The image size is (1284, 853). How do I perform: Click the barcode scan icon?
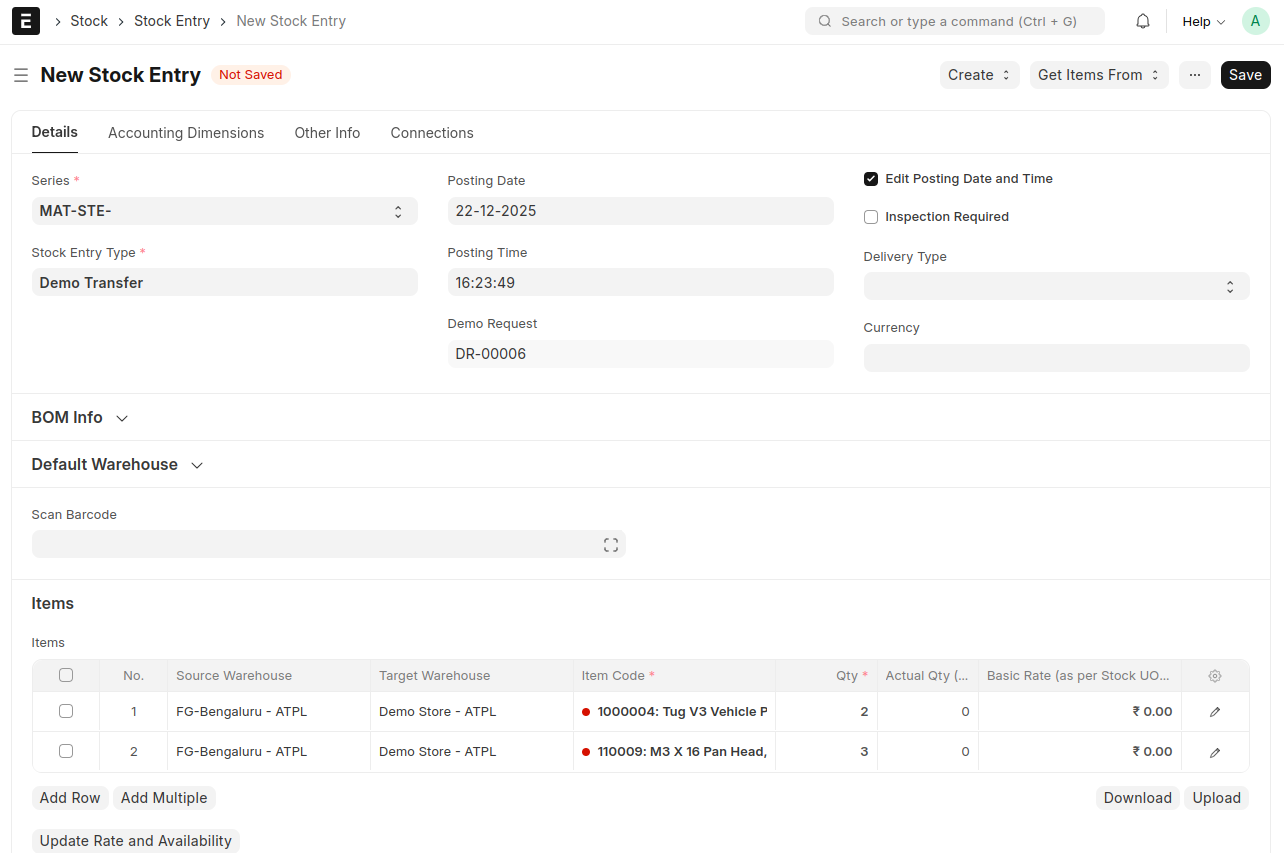tap(610, 545)
